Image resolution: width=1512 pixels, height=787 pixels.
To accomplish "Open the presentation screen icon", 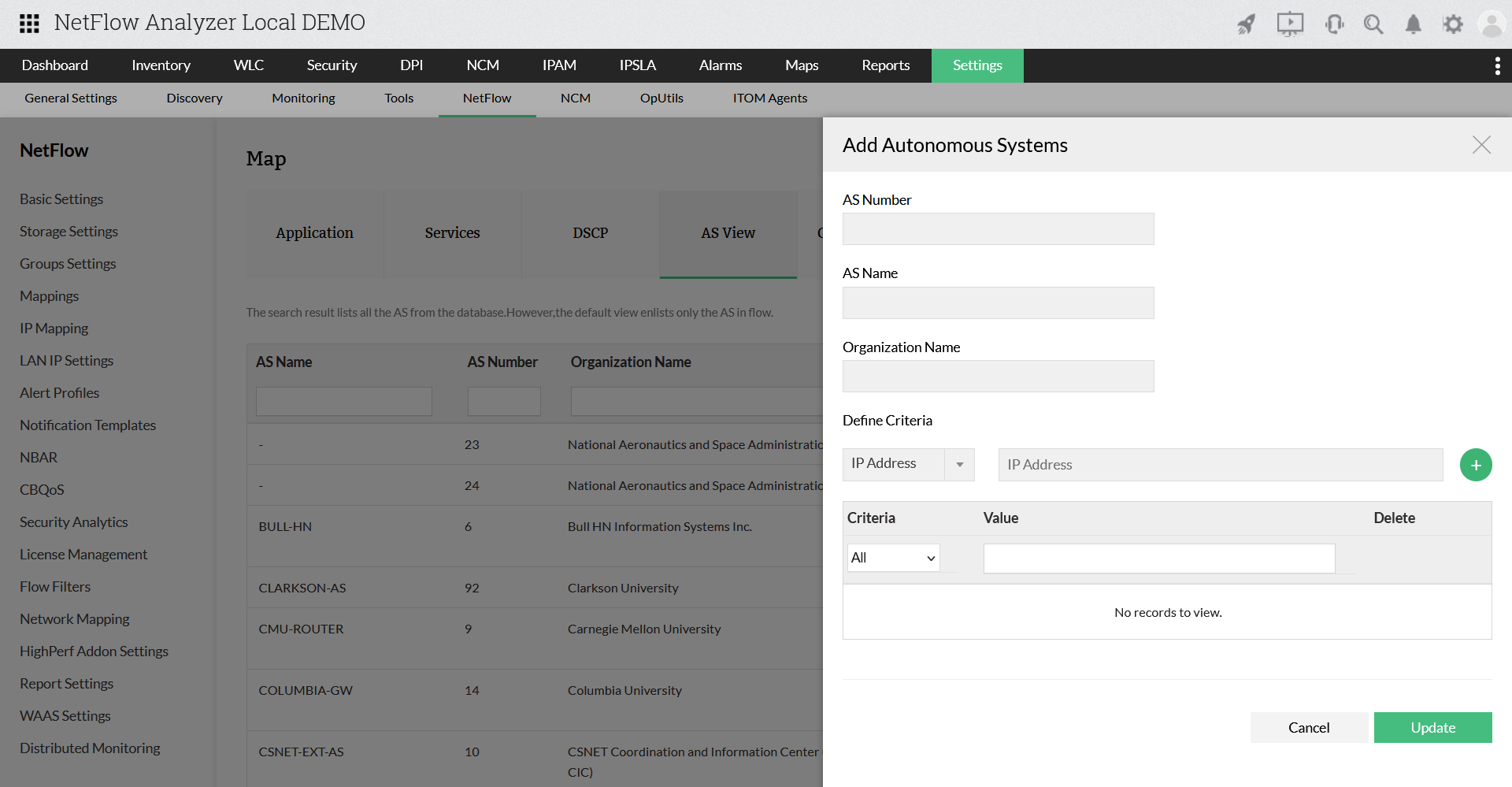I will [x=1290, y=24].
